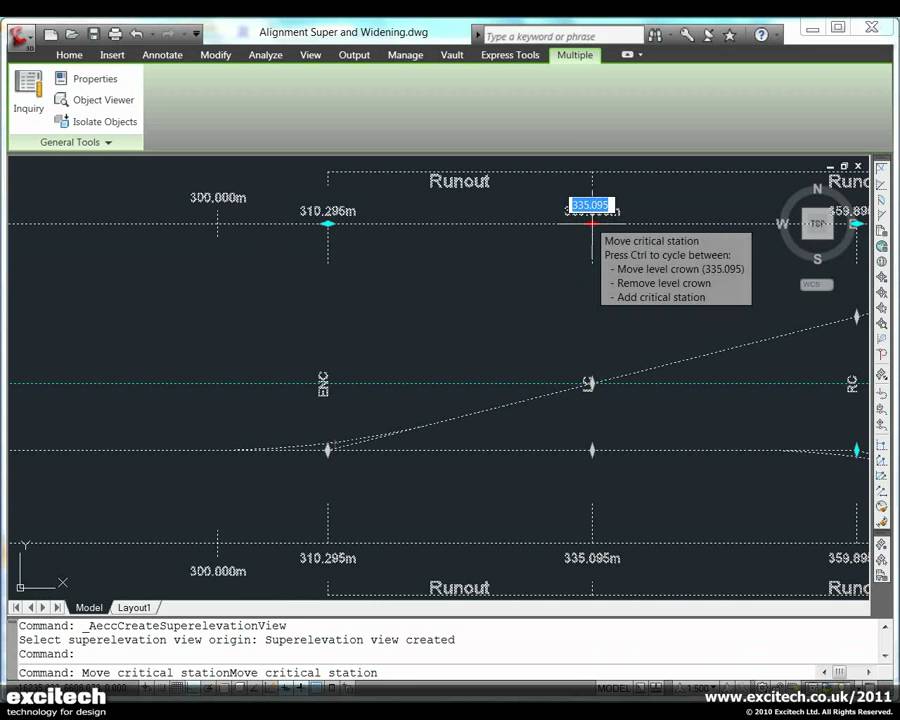Image resolution: width=900 pixels, height=720 pixels.
Task: Expand the InfoCenter arrow left of search box
Action: point(478,36)
